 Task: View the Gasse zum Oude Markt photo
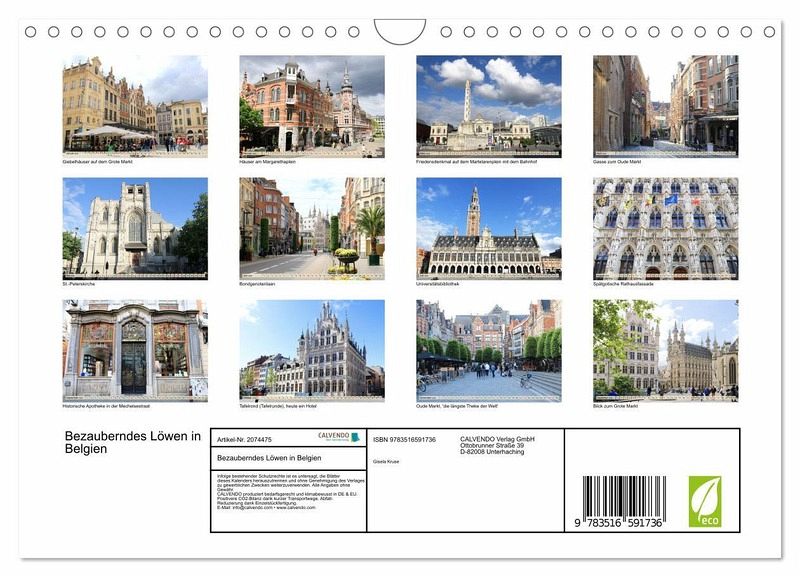tap(665, 103)
